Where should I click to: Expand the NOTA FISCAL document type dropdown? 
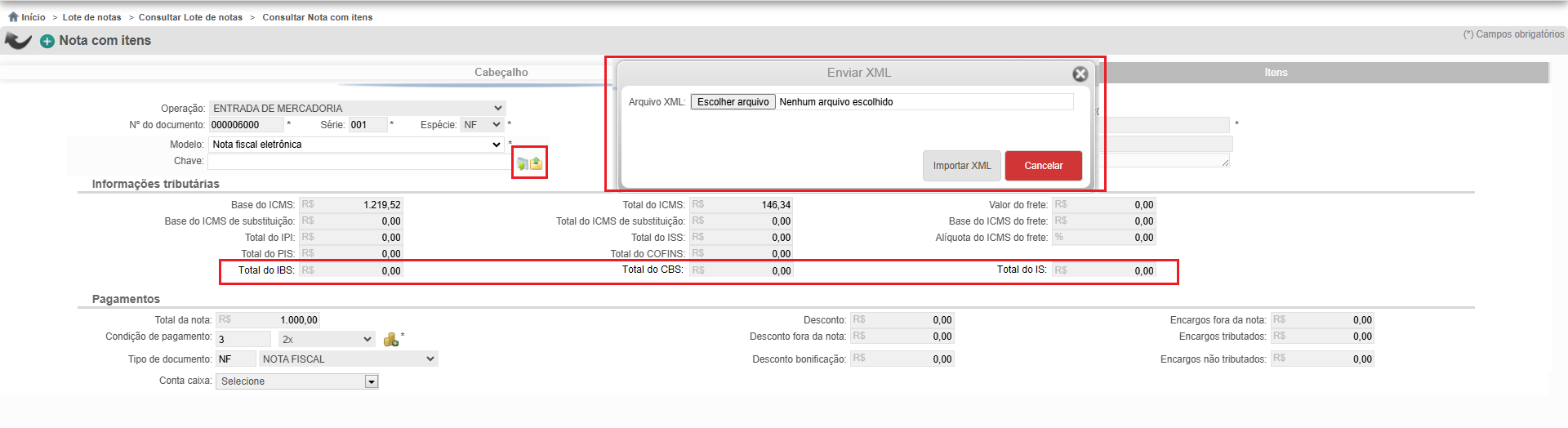coord(349,359)
